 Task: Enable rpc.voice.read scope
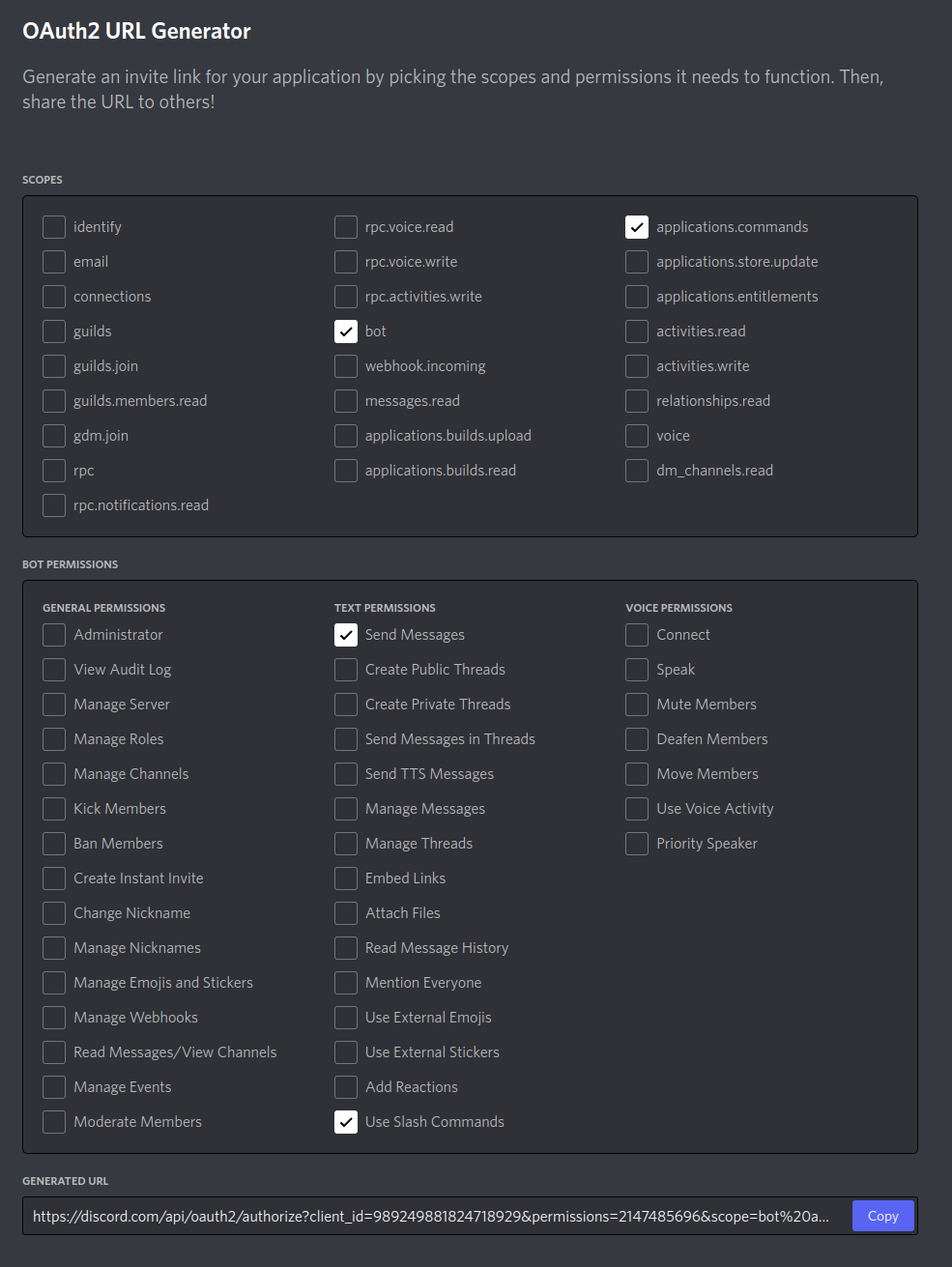(x=346, y=227)
